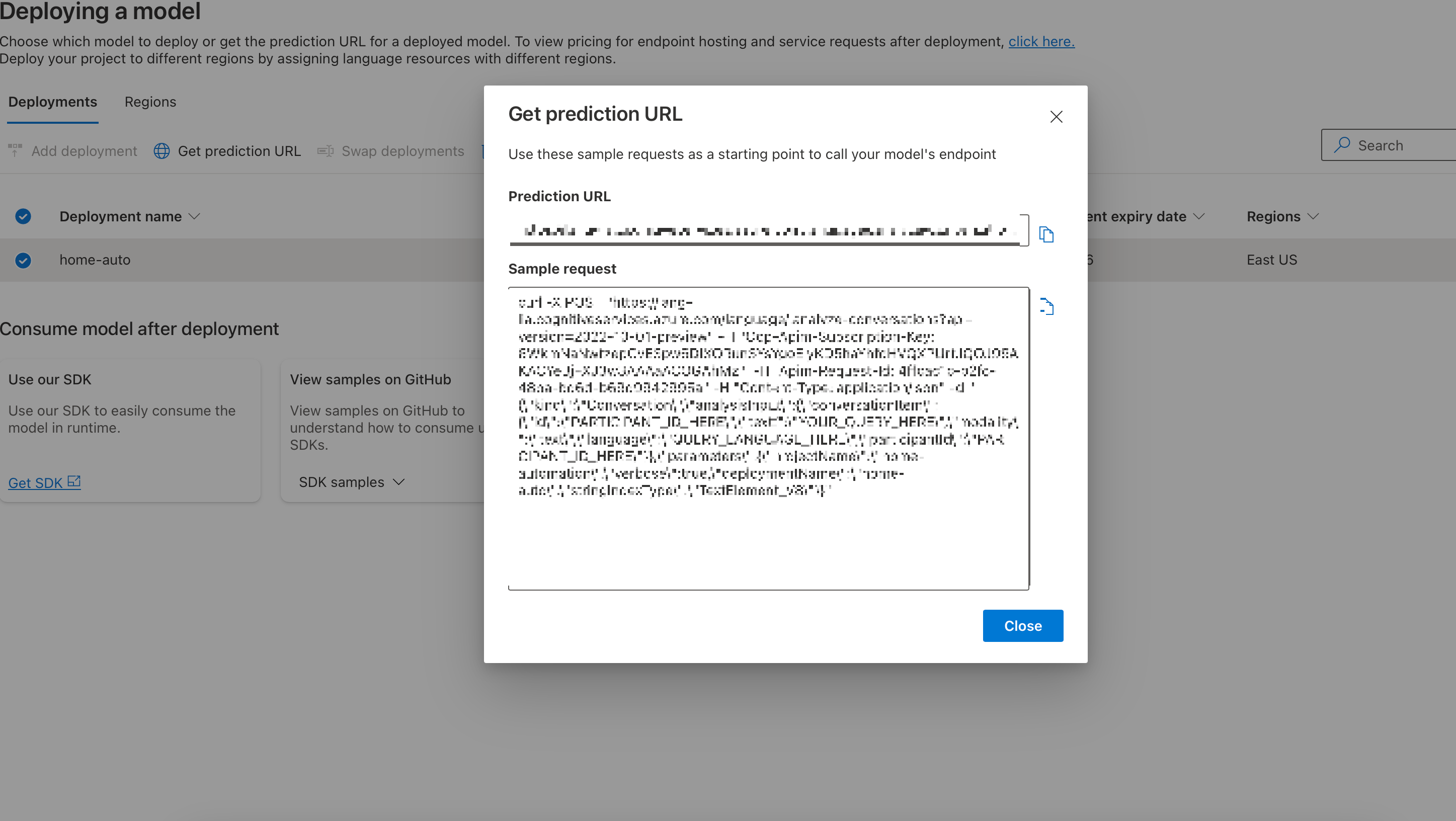Expand the expiry date column chevron
Viewport: 1456px width, 821px height.
tap(1199, 216)
